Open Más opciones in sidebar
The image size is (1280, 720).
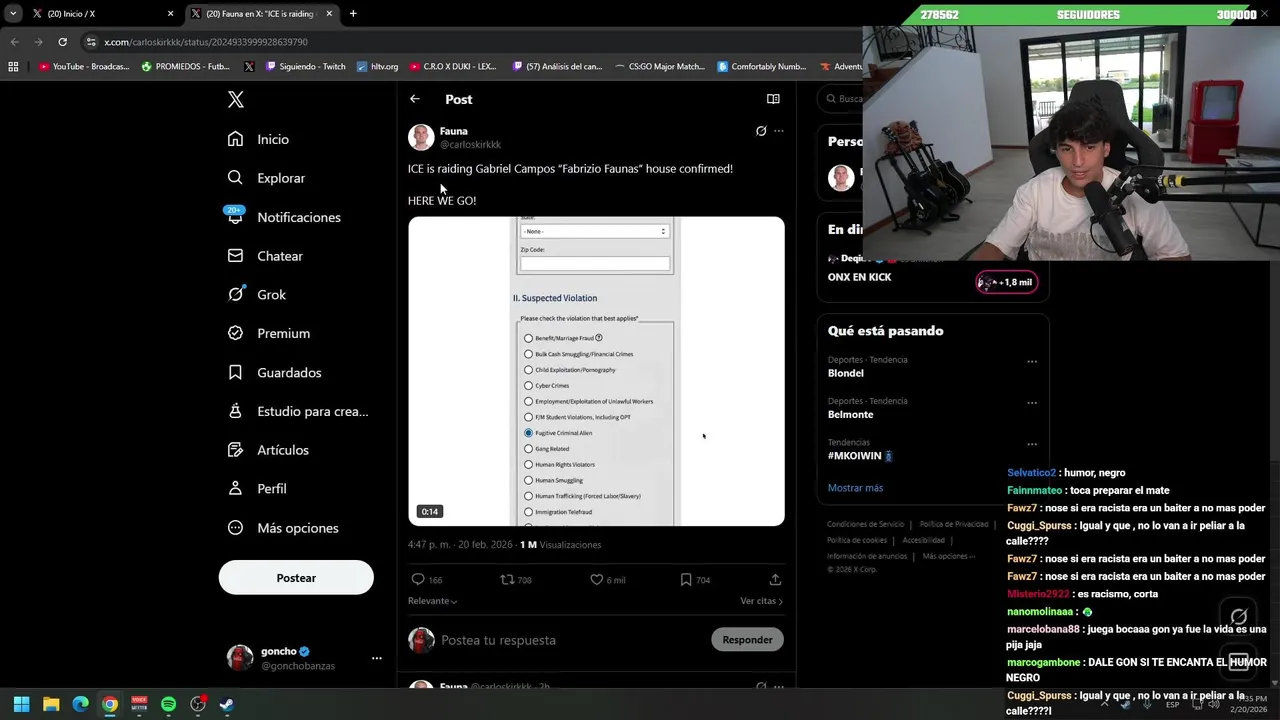tap(284, 528)
